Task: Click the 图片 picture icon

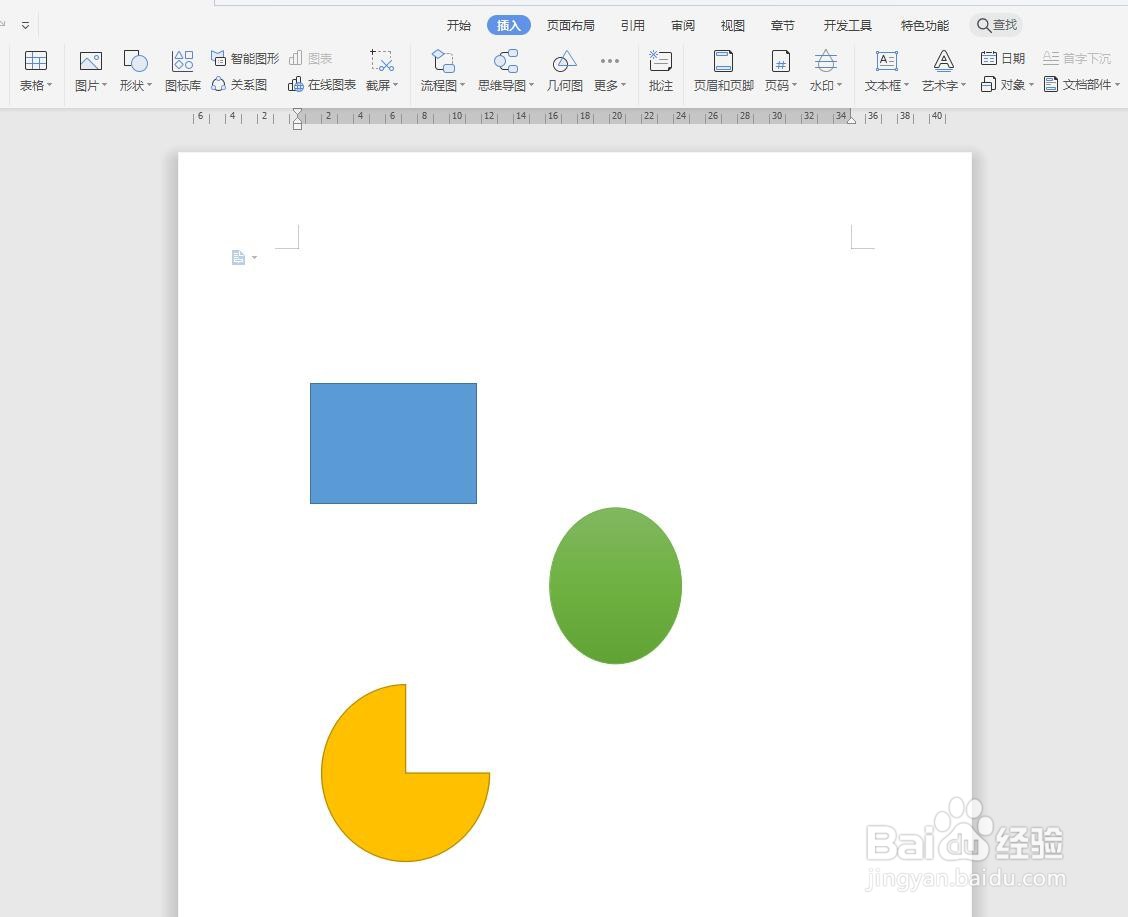Action: point(90,60)
